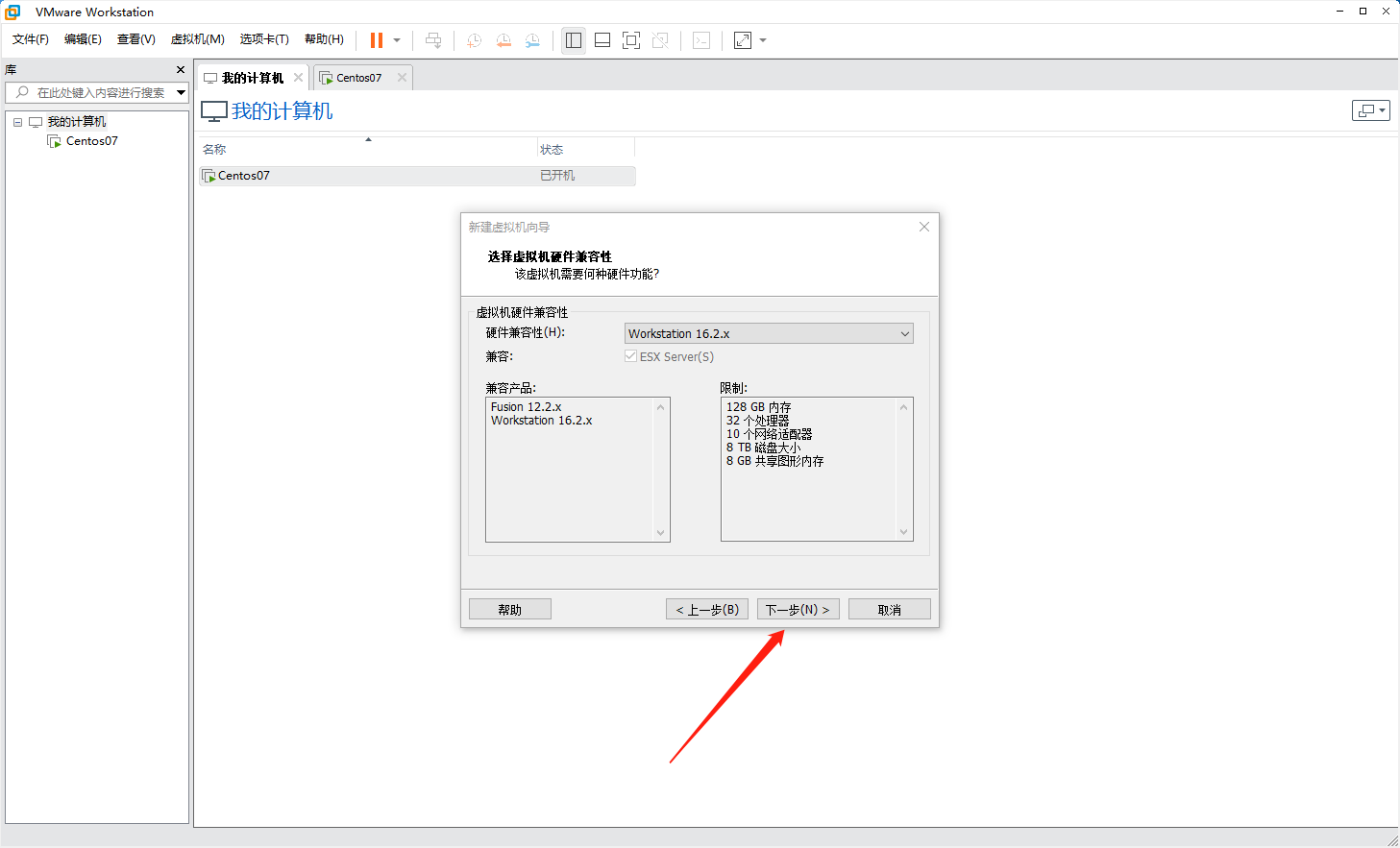1400x848 pixels.
Task: Open the Snapshot Manager wrench-clock icon
Action: point(532,40)
